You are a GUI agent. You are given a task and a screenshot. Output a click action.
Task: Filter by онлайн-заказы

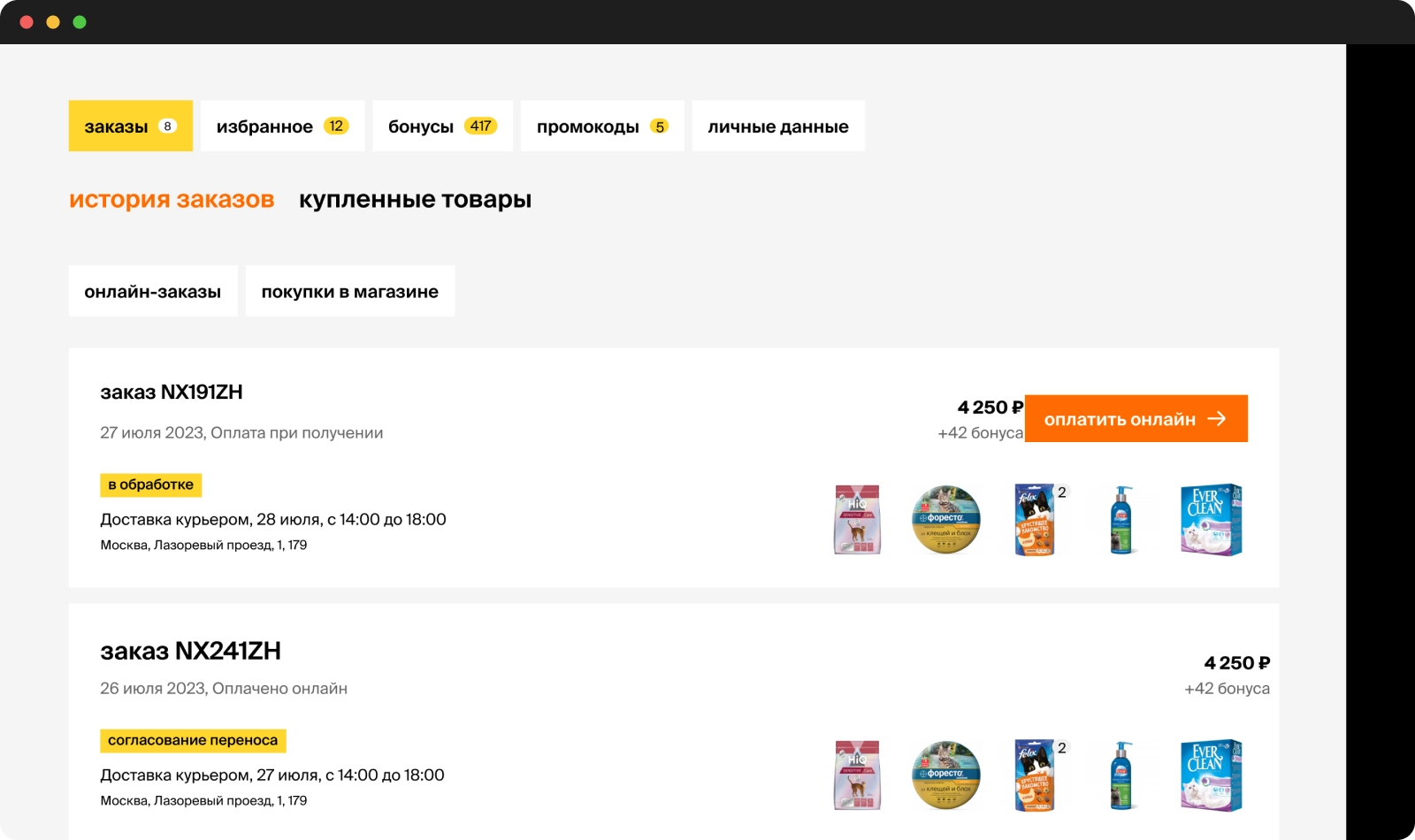point(153,292)
